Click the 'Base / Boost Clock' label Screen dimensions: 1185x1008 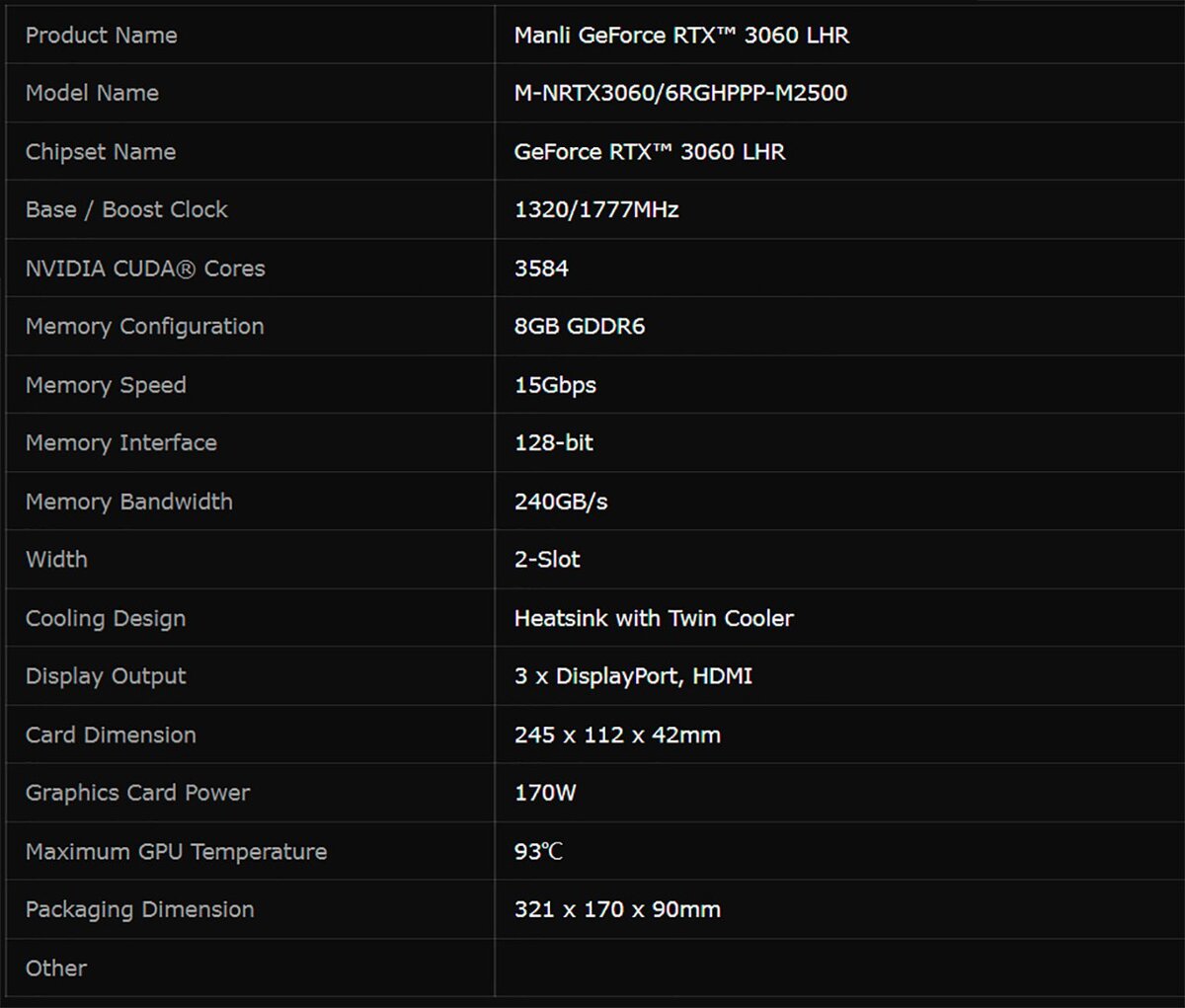tap(126, 209)
